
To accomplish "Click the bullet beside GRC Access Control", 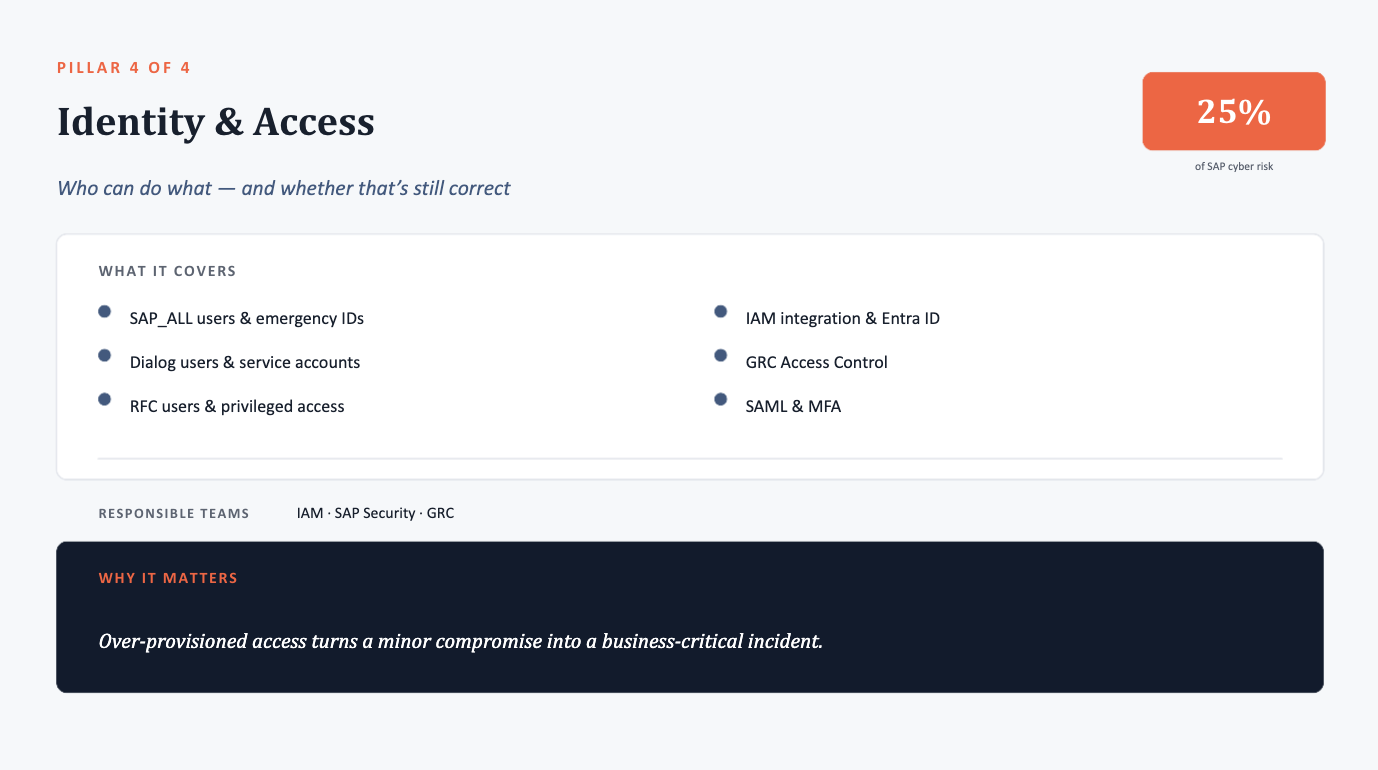I will coord(720,356).
